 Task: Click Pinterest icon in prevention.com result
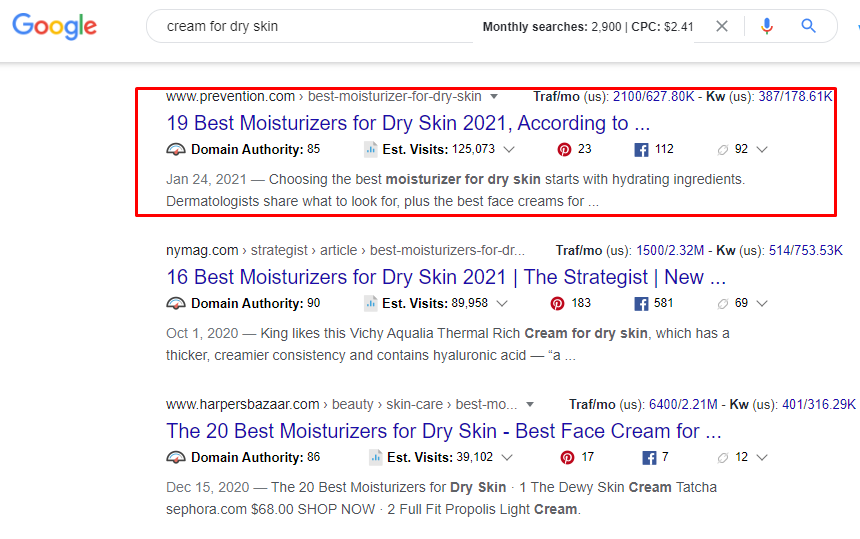pyautogui.click(x=564, y=150)
